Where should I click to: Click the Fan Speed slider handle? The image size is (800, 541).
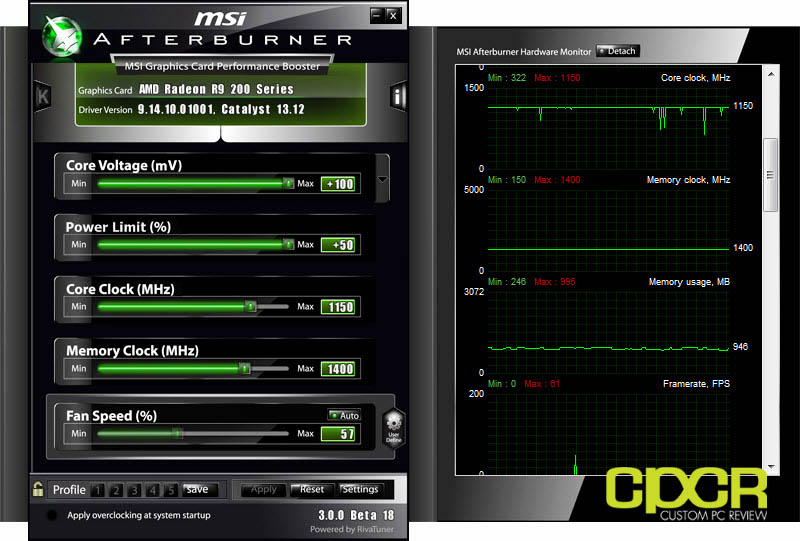click(x=178, y=433)
